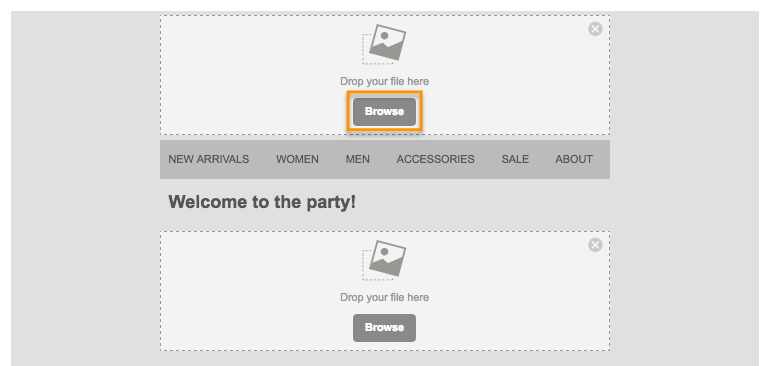This screenshot has width=769, height=366.
Task: Click Browse in the lower image block
Action: [x=384, y=328]
